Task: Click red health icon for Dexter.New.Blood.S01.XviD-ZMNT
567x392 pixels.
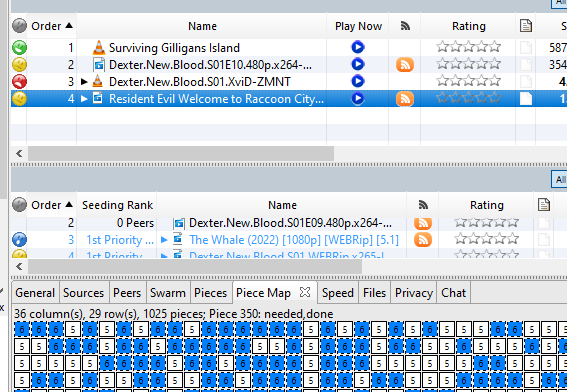Action: (19, 81)
